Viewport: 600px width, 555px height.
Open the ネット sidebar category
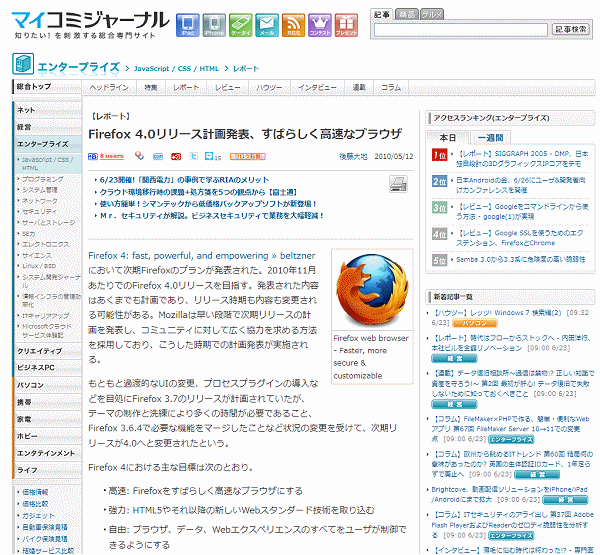click(x=48, y=110)
